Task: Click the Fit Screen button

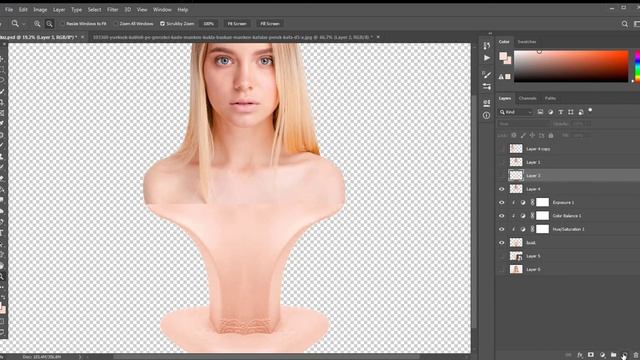Action: 237,24
